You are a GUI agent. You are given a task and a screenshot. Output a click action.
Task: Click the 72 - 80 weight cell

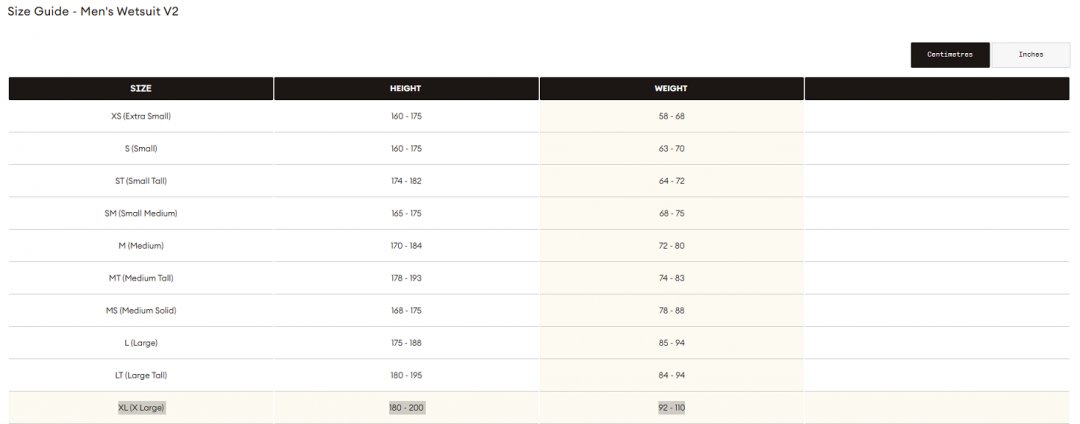click(x=672, y=246)
